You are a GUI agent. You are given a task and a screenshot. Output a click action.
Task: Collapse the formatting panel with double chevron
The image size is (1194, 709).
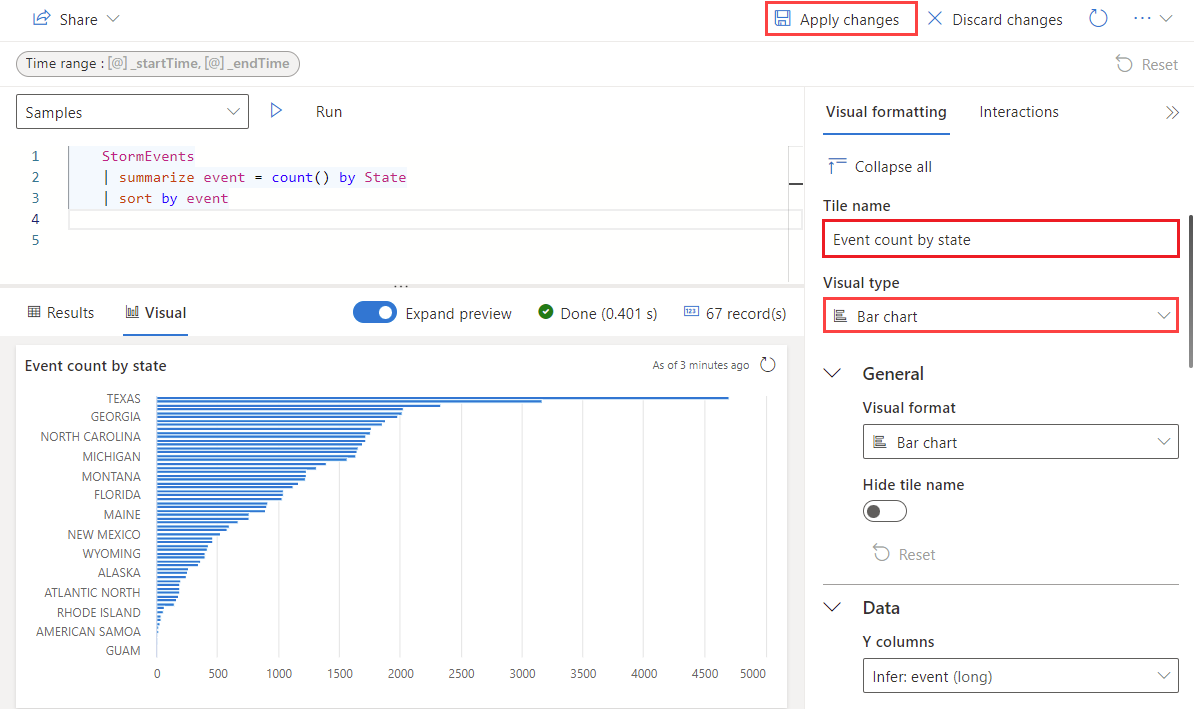tap(1172, 113)
